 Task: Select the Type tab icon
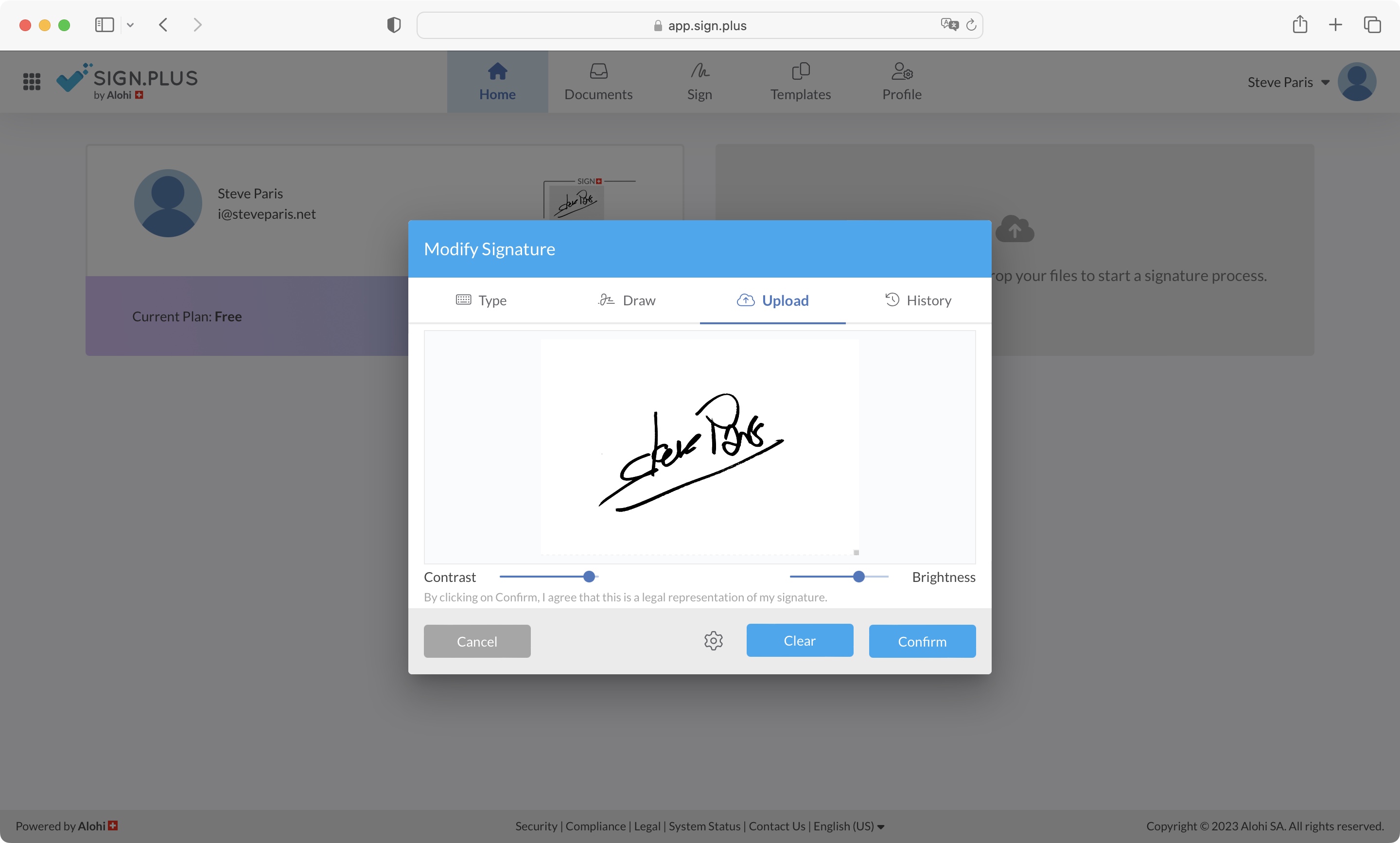point(462,299)
